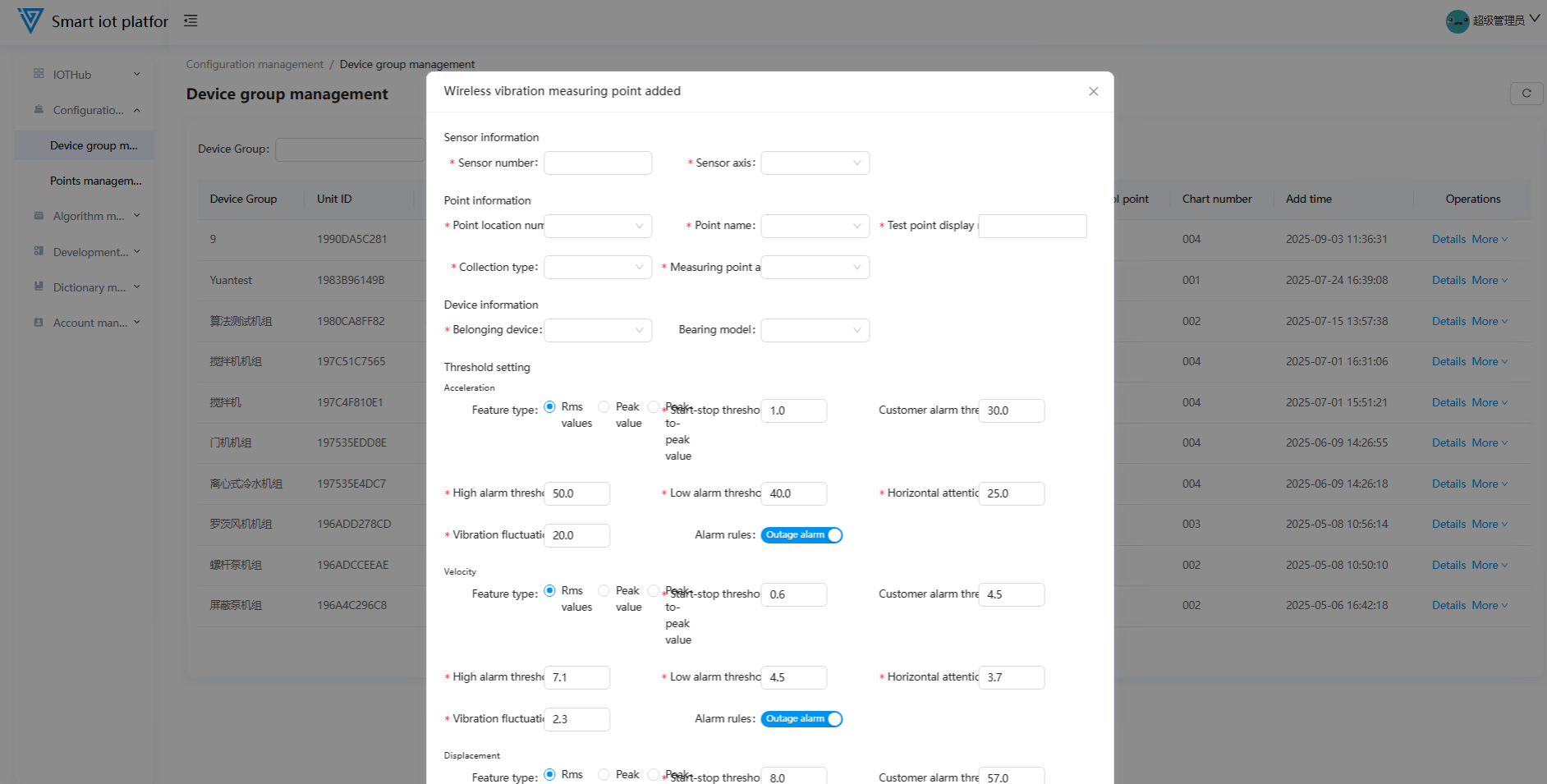This screenshot has width=1547, height=784.
Task: Click the refresh icon button
Action: 1526,94
